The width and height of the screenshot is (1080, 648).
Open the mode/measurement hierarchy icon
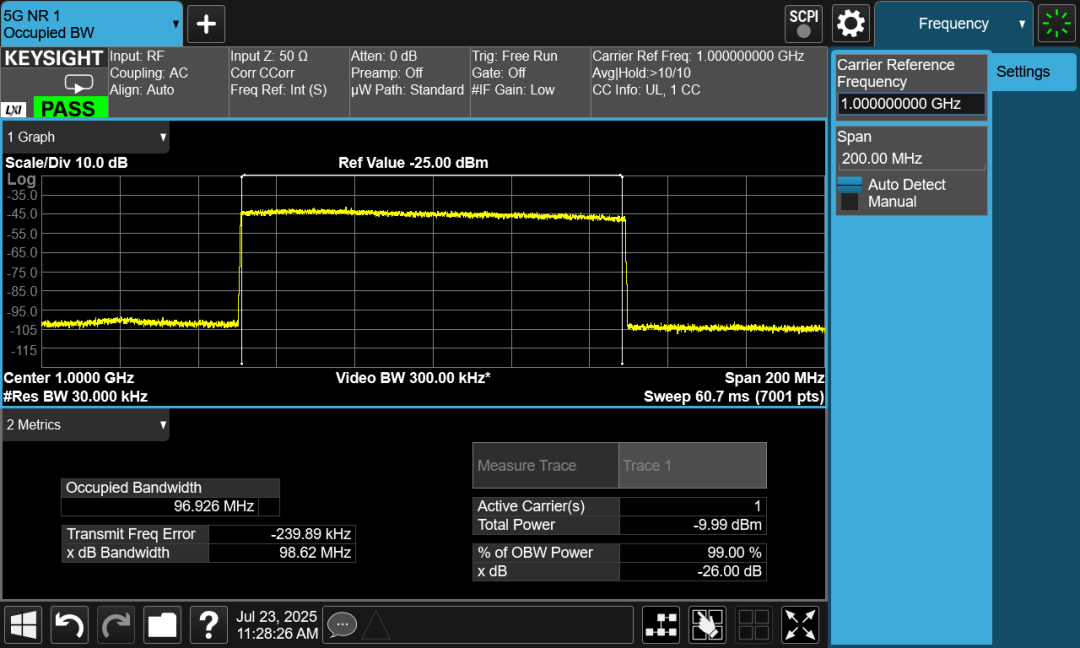pyautogui.click(x=661, y=625)
